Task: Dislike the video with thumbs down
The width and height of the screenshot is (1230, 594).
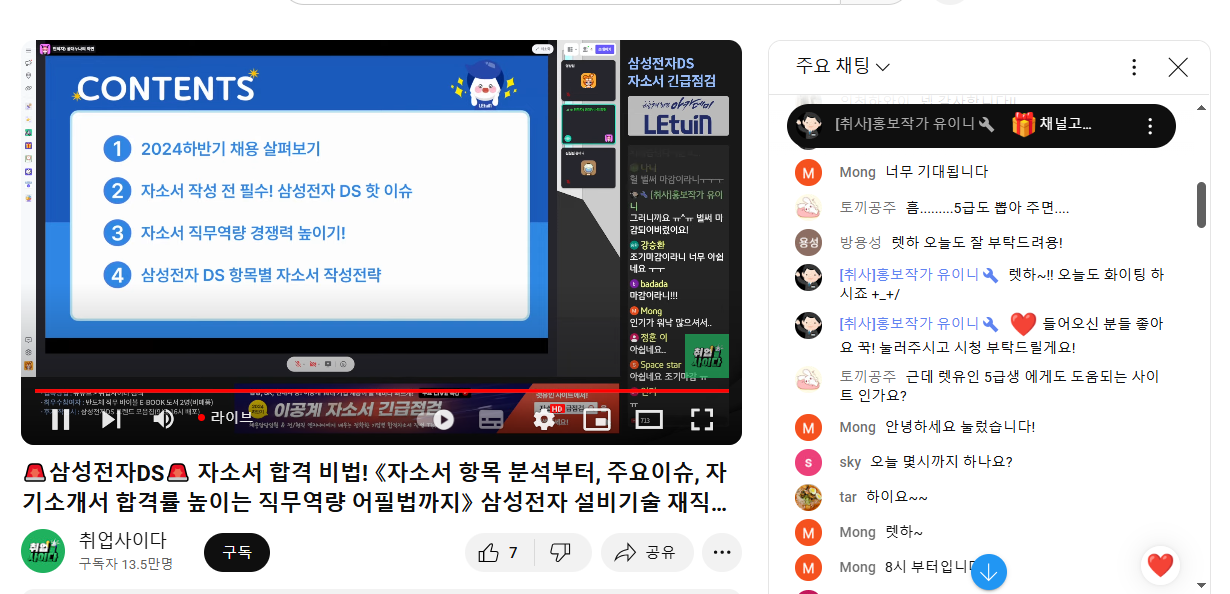Action: (x=561, y=553)
